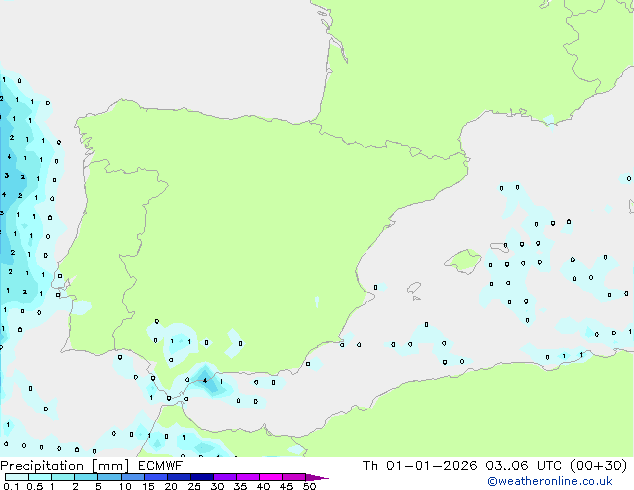Pick the 10–15 mm legend swatch
This screenshot has width=634, height=490.
[132, 477]
